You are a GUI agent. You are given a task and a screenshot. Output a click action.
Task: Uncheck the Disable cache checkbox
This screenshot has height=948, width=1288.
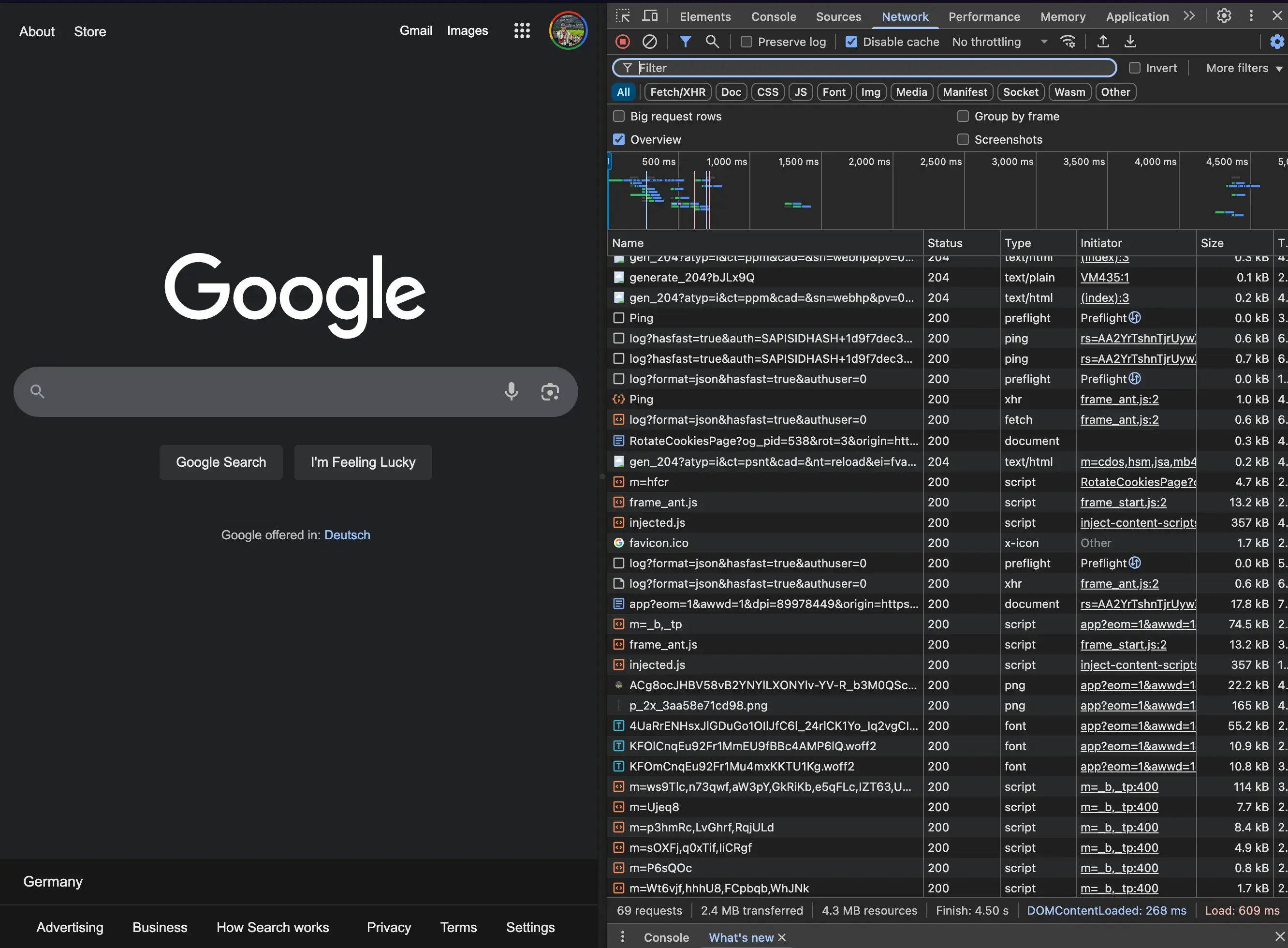[851, 41]
